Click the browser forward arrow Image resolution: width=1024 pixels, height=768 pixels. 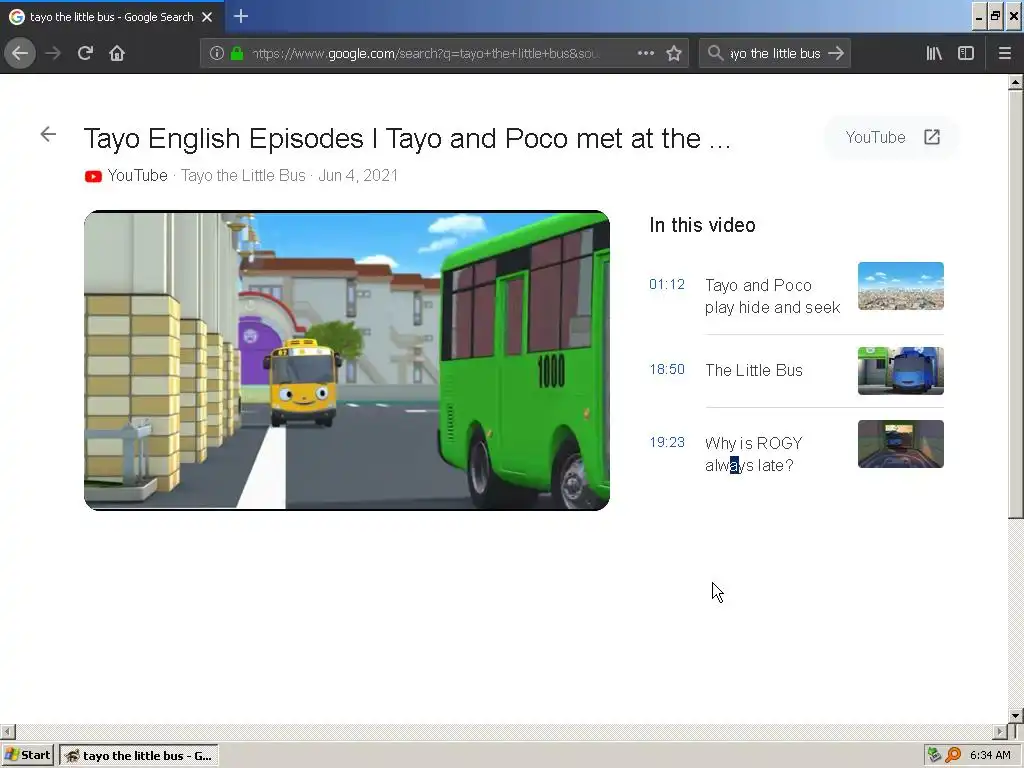(53, 53)
